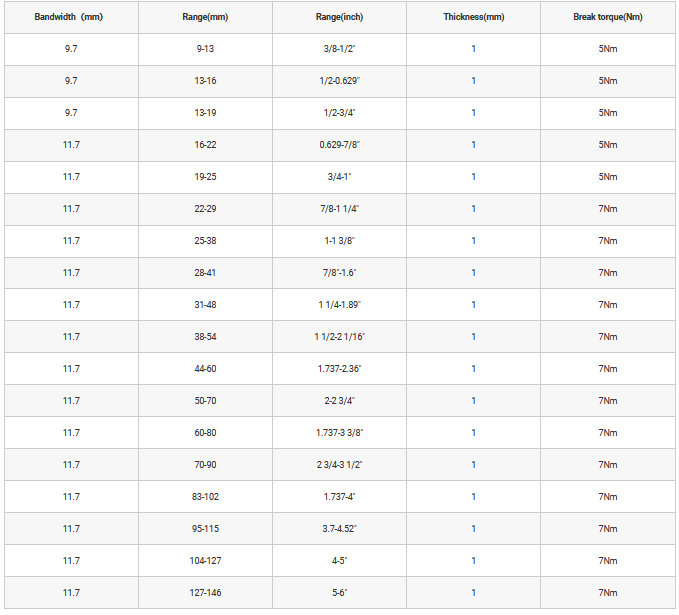Select the 3.7-4.52" cell
Screen dimensions: 679x615
click(x=338, y=529)
